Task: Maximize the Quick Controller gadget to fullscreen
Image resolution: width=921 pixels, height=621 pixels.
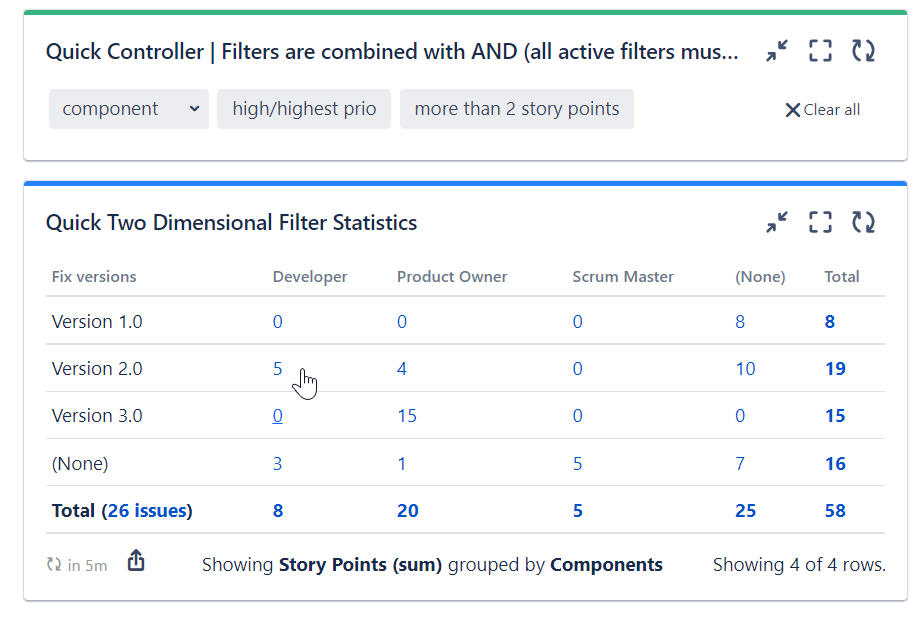Action: tap(820, 51)
